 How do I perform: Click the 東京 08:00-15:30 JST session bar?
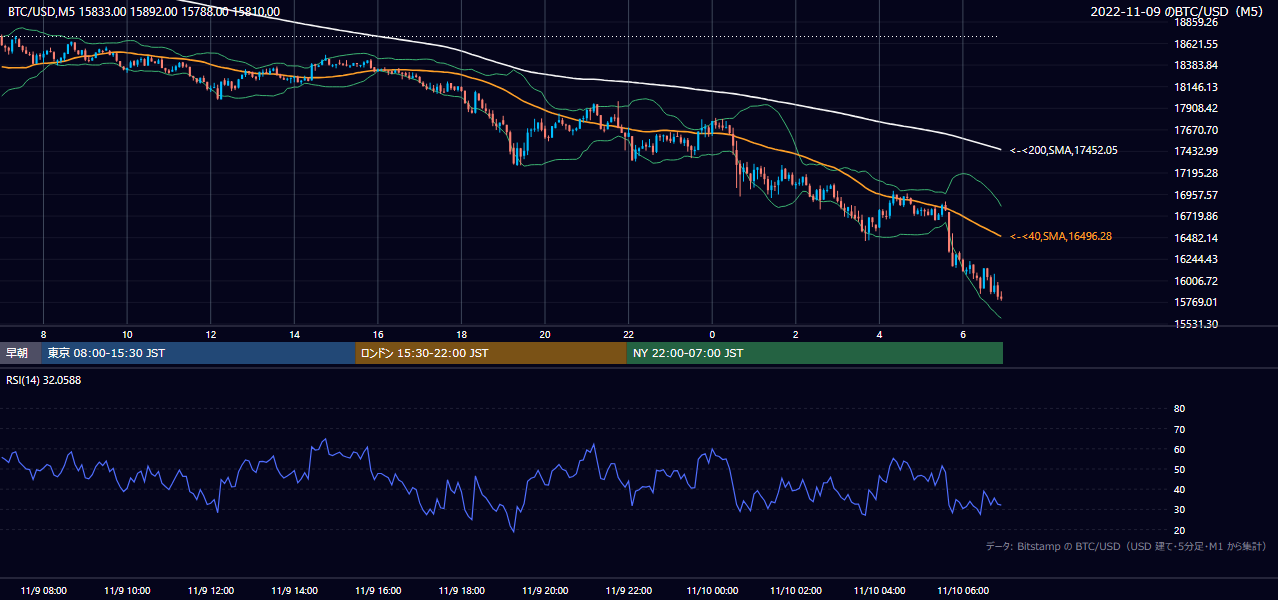click(x=199, y=353)
